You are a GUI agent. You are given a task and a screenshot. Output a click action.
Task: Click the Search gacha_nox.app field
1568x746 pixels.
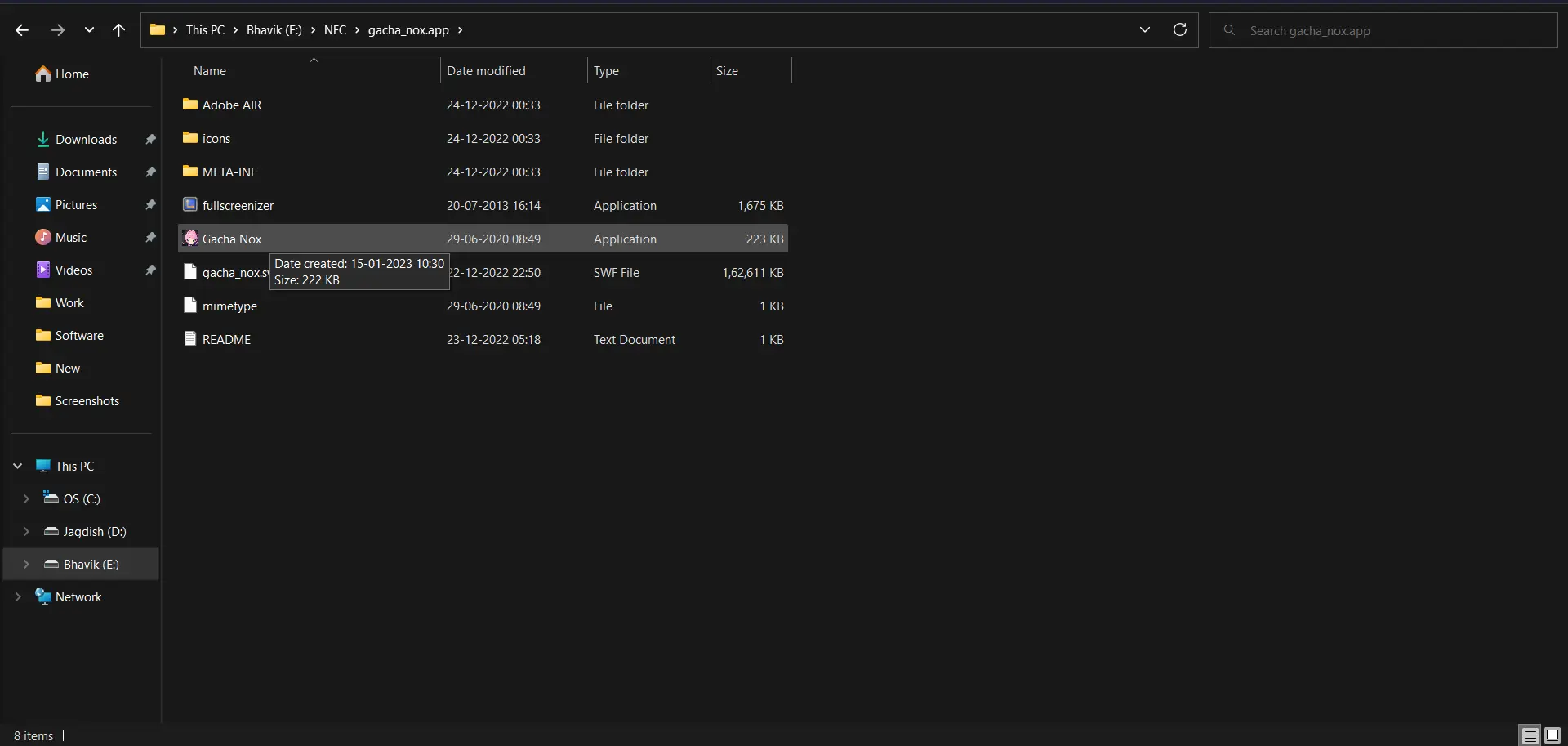(1388, 31)
